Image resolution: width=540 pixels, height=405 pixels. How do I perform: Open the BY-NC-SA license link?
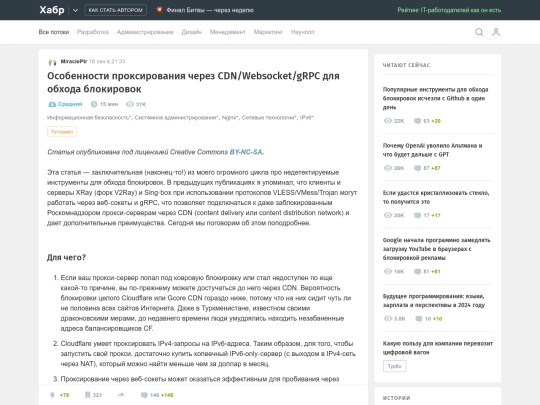246,152
